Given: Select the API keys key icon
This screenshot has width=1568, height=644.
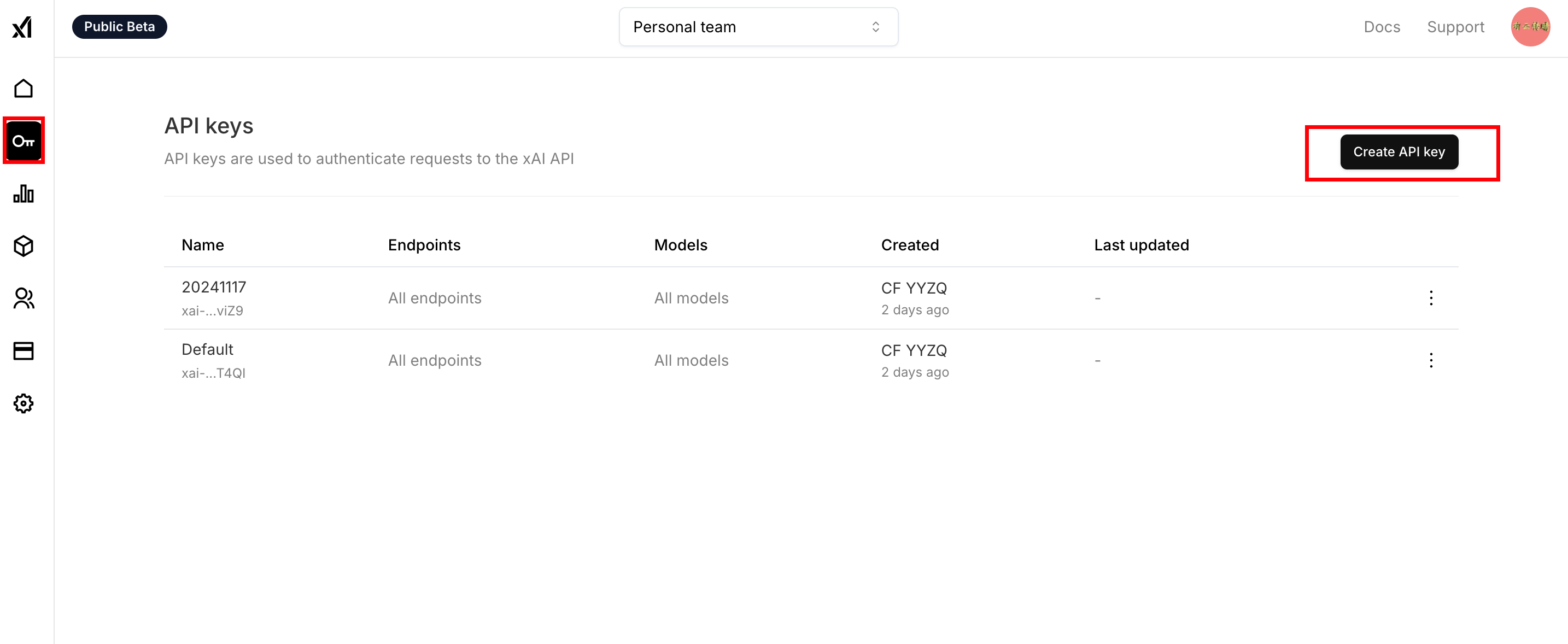Looking at the screenshot, I should (x=23, y=141).
